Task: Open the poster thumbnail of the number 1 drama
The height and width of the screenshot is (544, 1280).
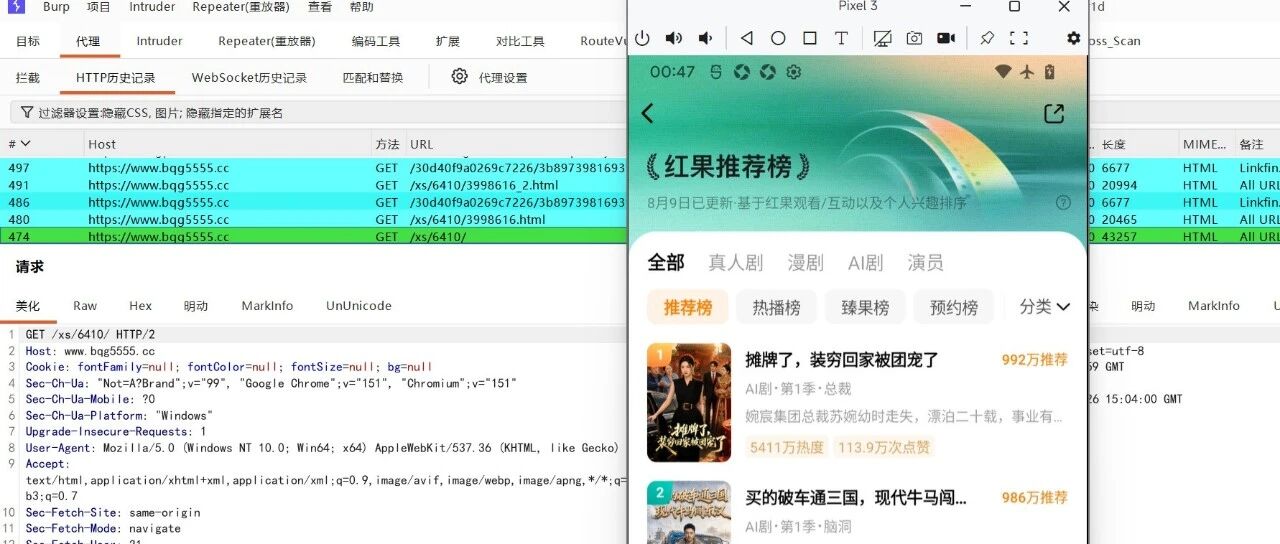Action: coord(689,402)
